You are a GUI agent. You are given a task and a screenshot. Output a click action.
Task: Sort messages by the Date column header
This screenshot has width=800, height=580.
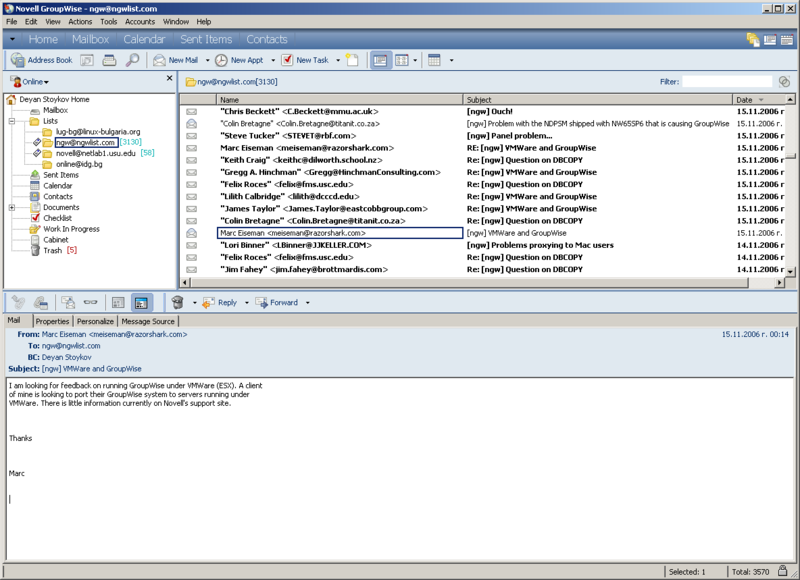(x=758, y=100)
